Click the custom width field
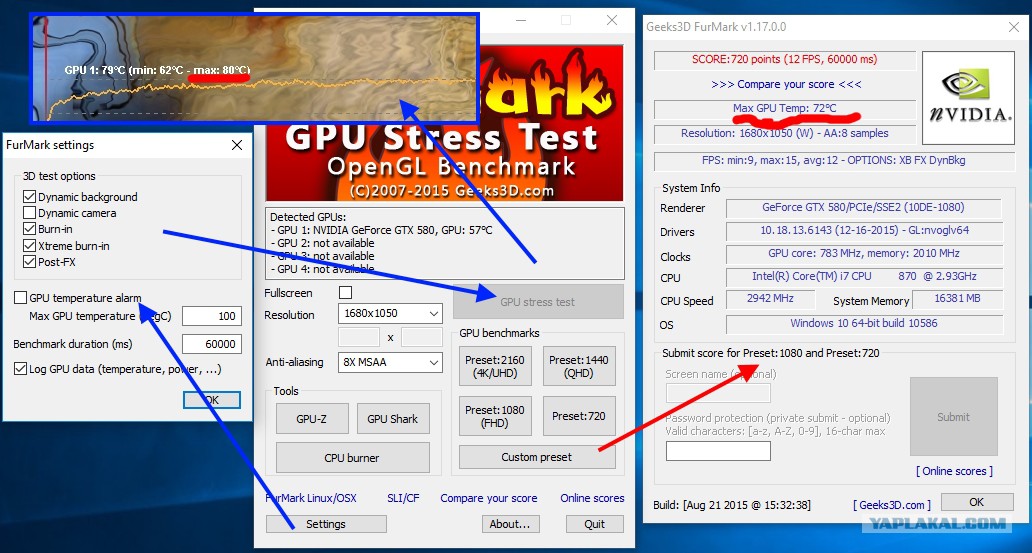 point(359,337)
